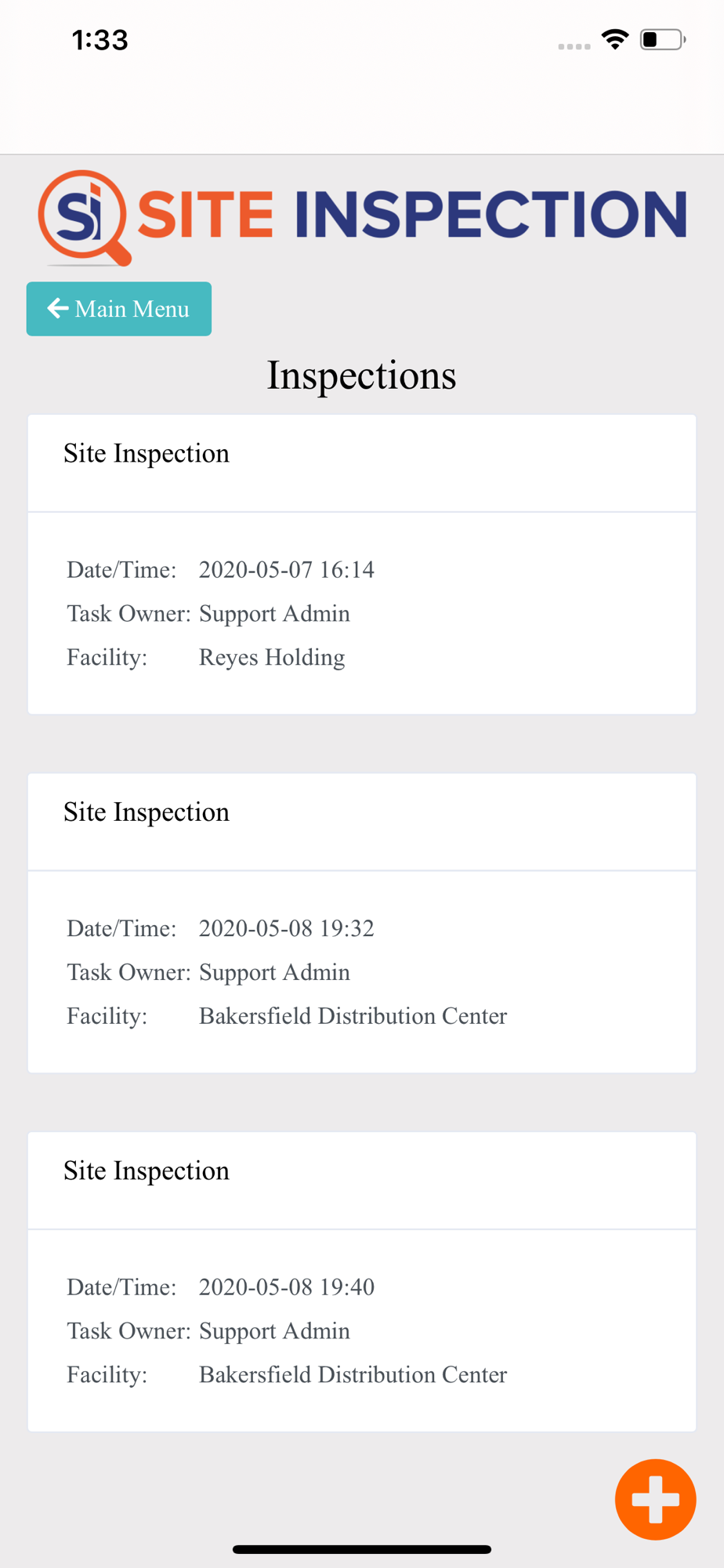Image resolution: width=724 pixels, height=1568 pixels.
Task: Click Bakersfield Distribution Center in third card
Action: coord(353,1374)
